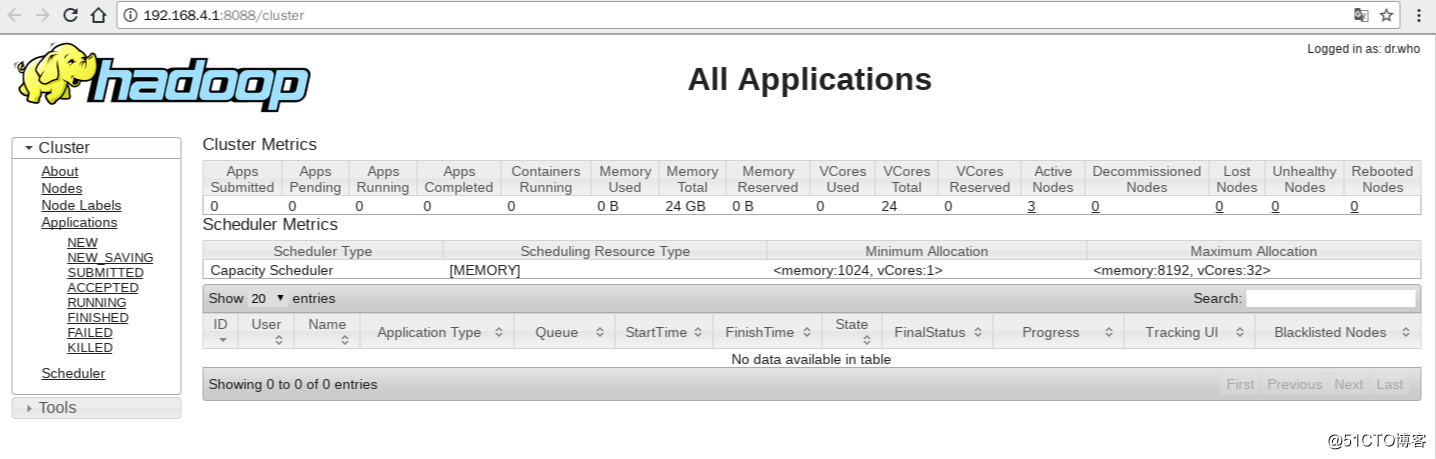Click the Memory Total value 24 GB
1436x459 pixels.
point(686,206)
